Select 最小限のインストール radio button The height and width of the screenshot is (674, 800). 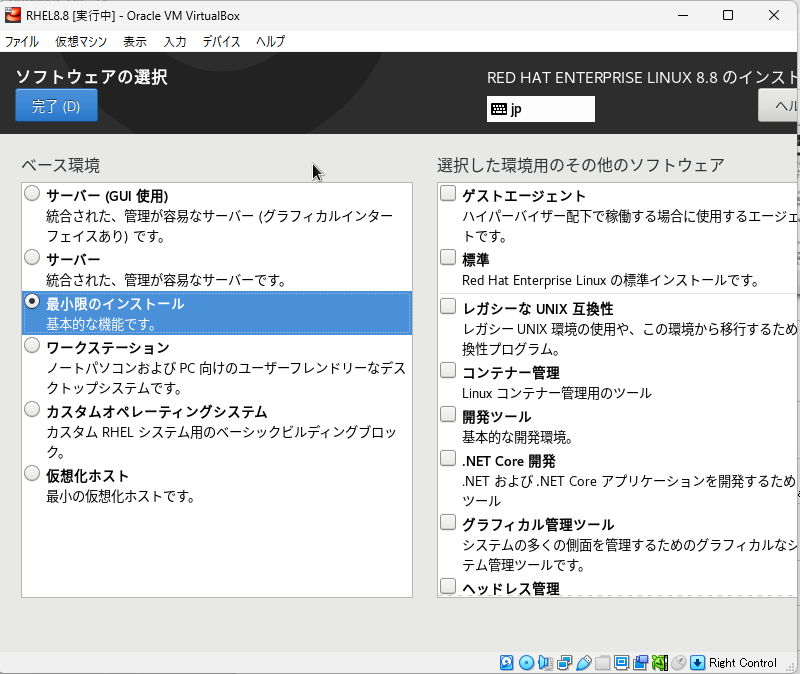point(32,302)
